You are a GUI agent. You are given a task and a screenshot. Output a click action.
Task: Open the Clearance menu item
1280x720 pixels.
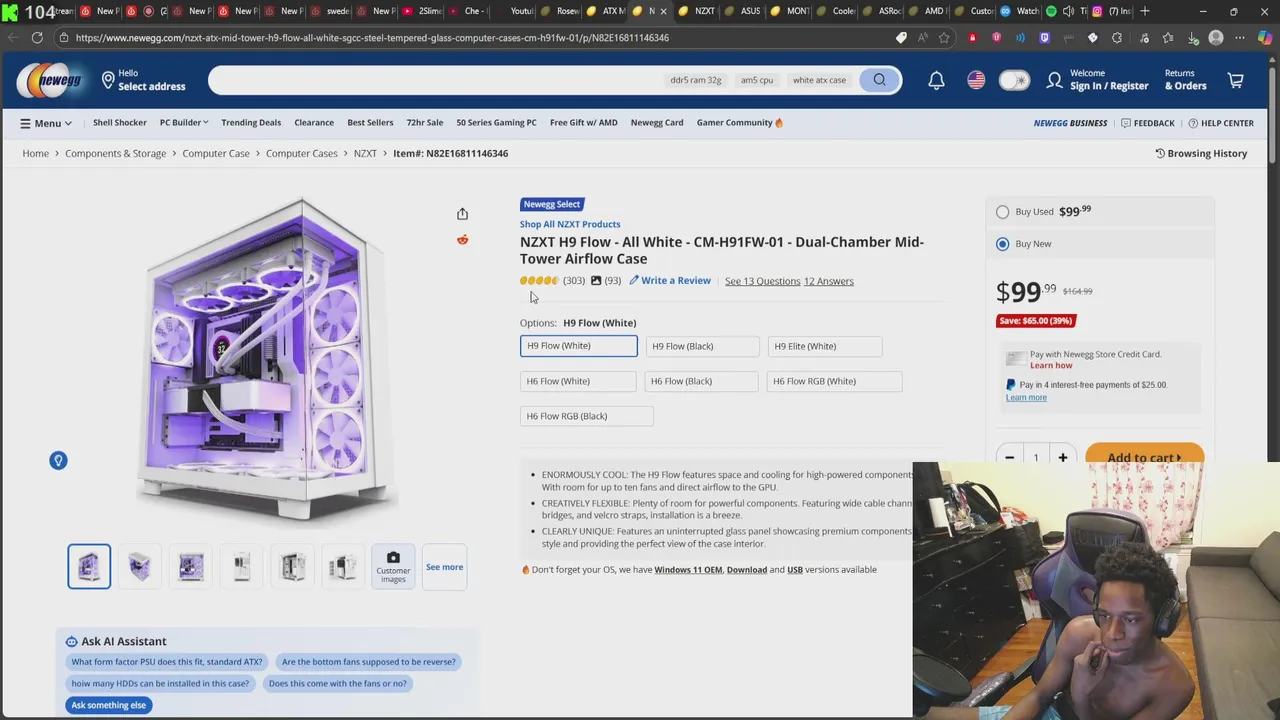(x=314, y=122)
